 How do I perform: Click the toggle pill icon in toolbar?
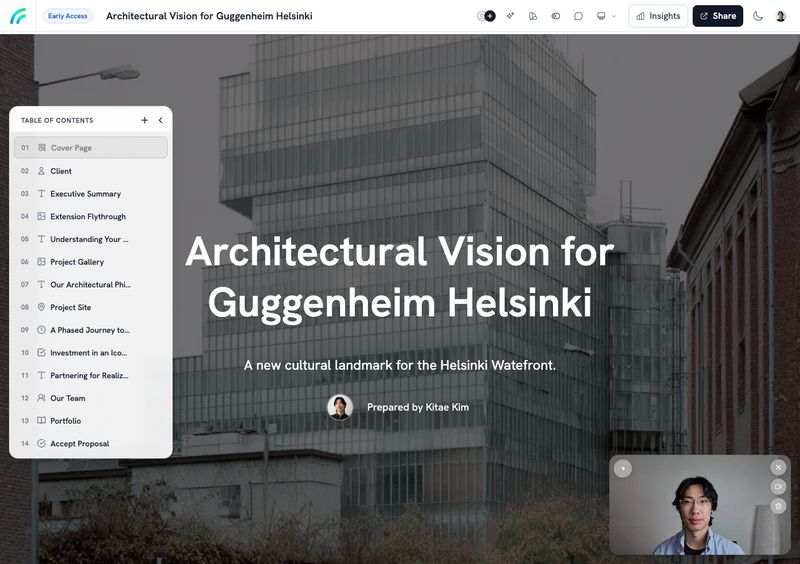(556, 16)
